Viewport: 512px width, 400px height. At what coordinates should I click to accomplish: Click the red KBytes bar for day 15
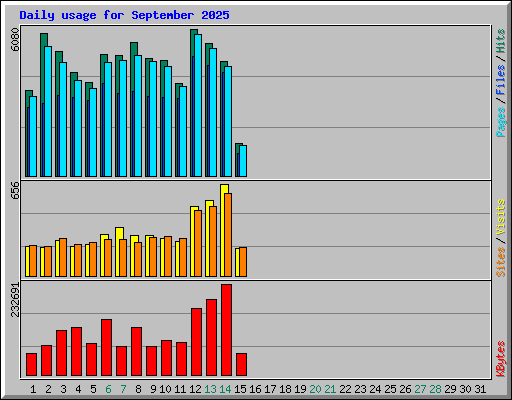241,364
